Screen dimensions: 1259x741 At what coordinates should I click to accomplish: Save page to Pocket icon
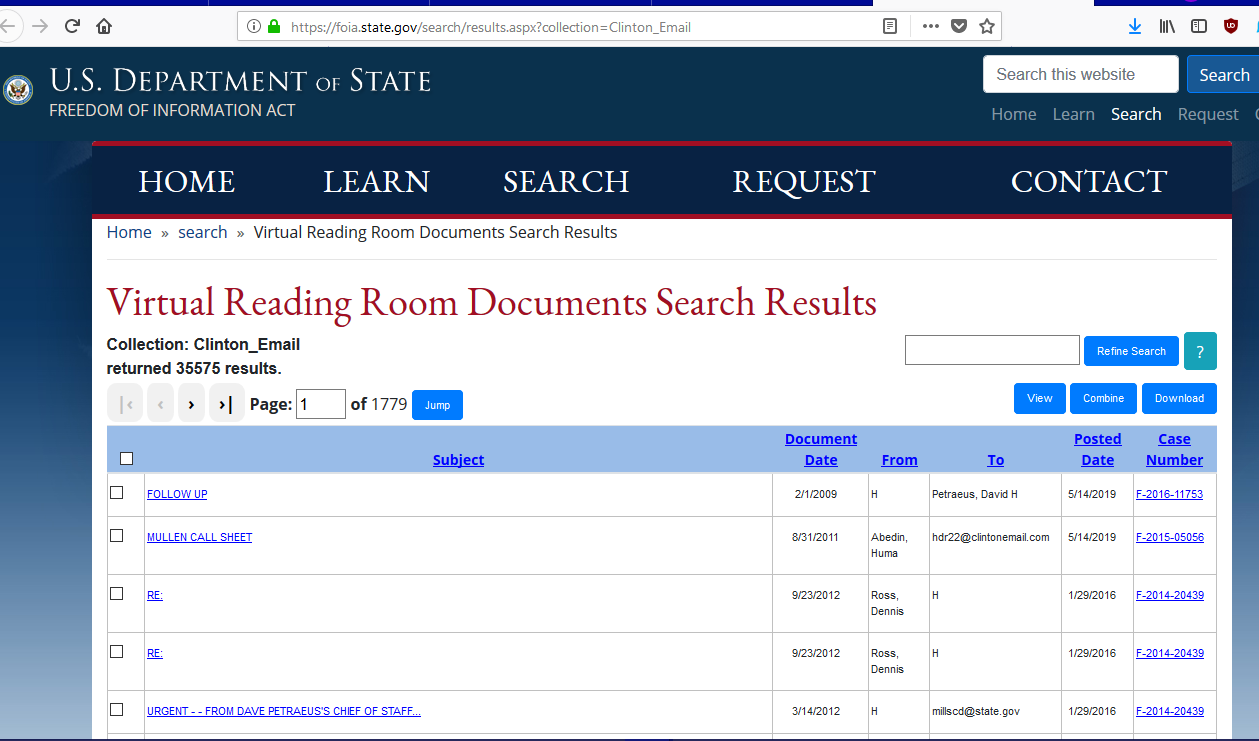click(x=959, y=27)
